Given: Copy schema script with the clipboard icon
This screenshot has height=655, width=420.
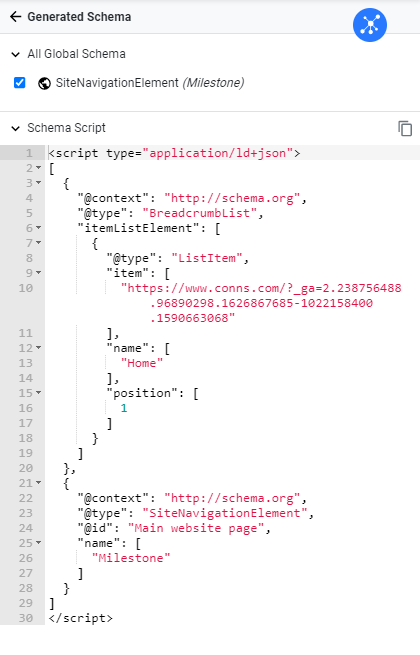Looking at the screenshot, I should pyautogui.click(x=405, y=128).
